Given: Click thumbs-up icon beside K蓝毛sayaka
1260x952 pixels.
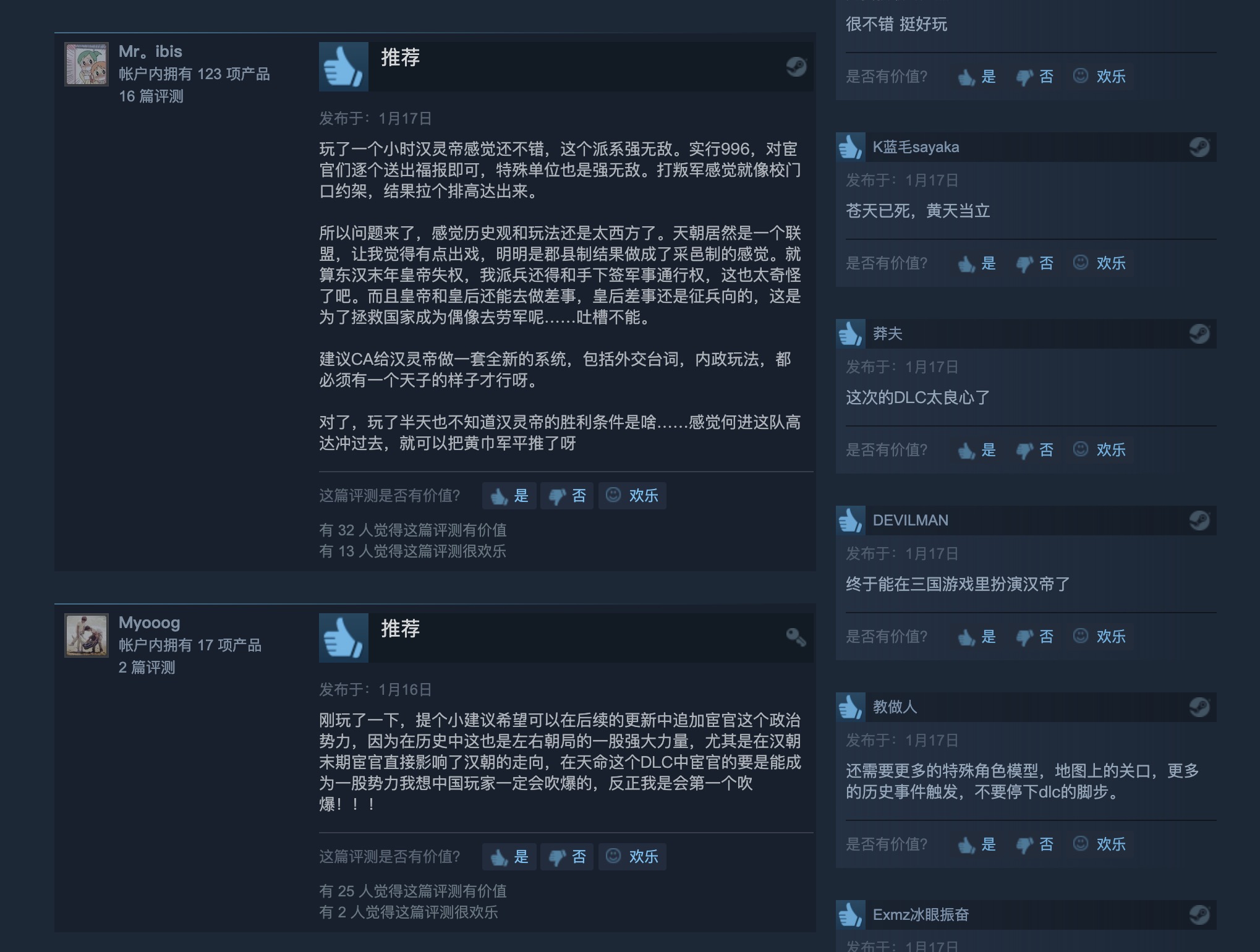Looking at the screenshot, I should [851, 147].
